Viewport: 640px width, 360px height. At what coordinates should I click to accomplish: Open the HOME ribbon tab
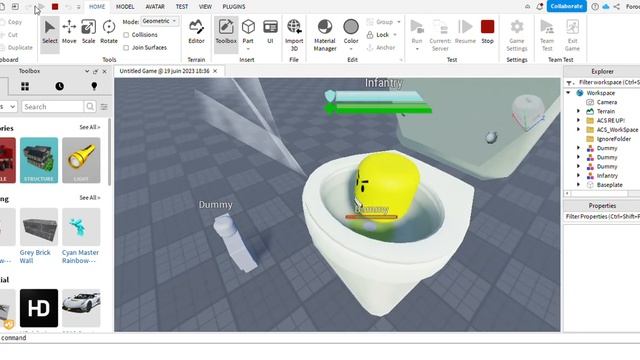(x=97, y=7)
